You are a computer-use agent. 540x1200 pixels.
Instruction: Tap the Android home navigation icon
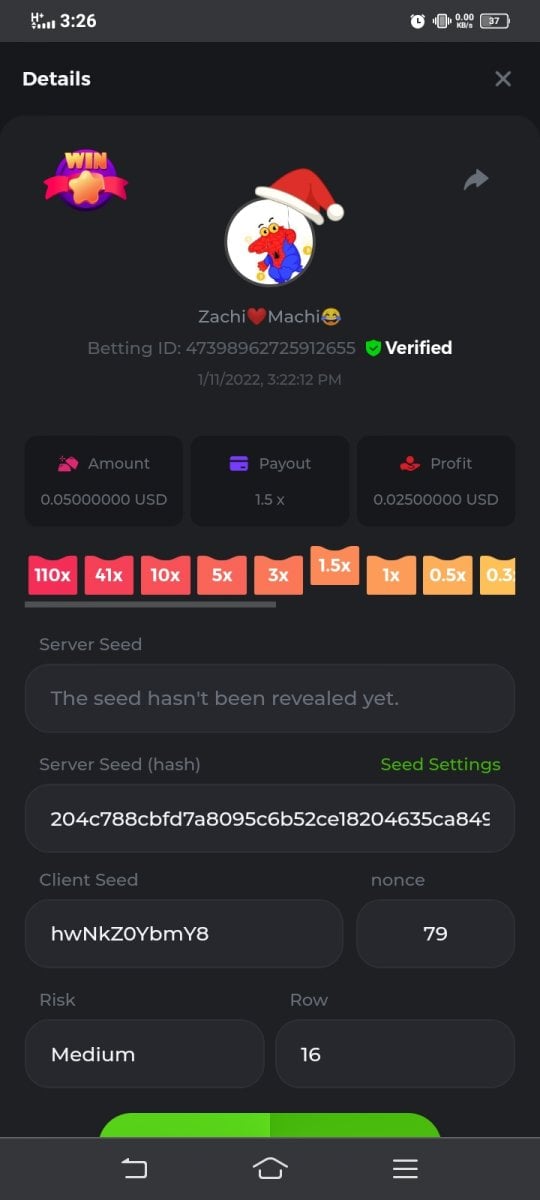pos(270,1168)
